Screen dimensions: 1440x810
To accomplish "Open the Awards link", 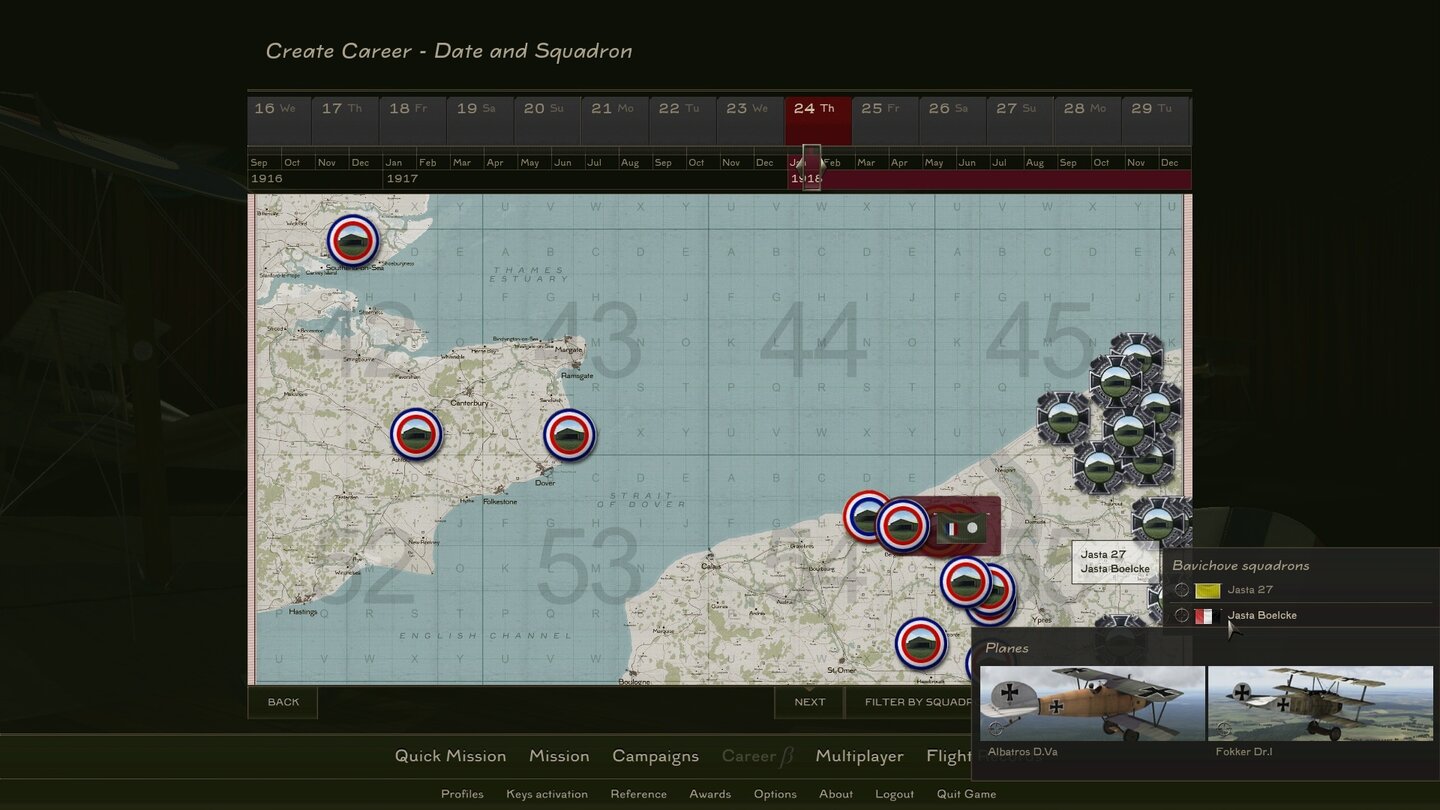I will (x=710, y=794).
